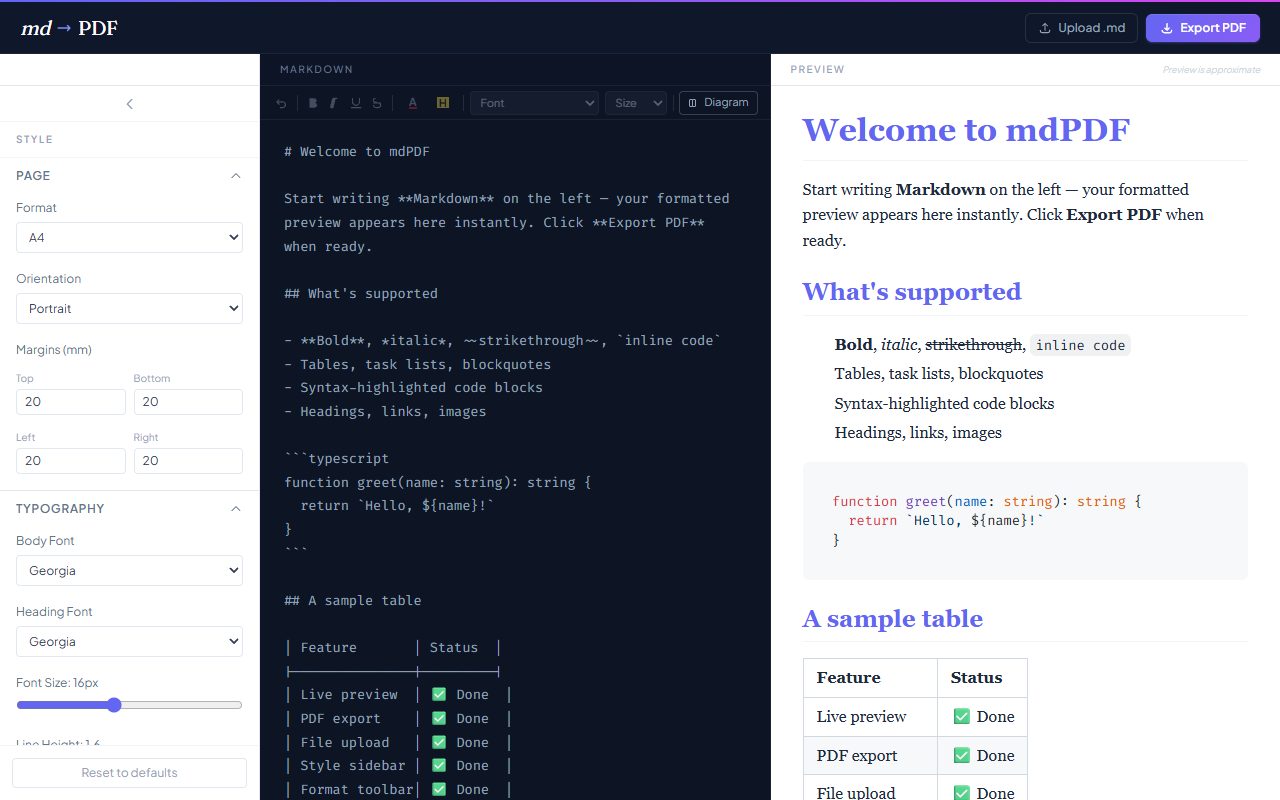Click the Top margin input field

70,402
